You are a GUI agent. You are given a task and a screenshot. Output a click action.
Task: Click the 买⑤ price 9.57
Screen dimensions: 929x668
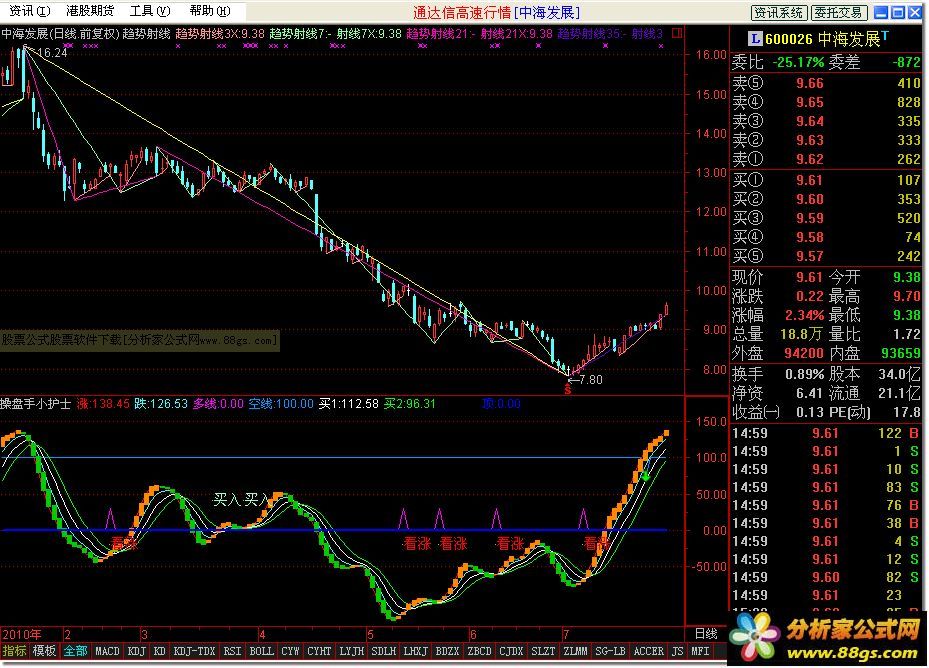[809, 256]
